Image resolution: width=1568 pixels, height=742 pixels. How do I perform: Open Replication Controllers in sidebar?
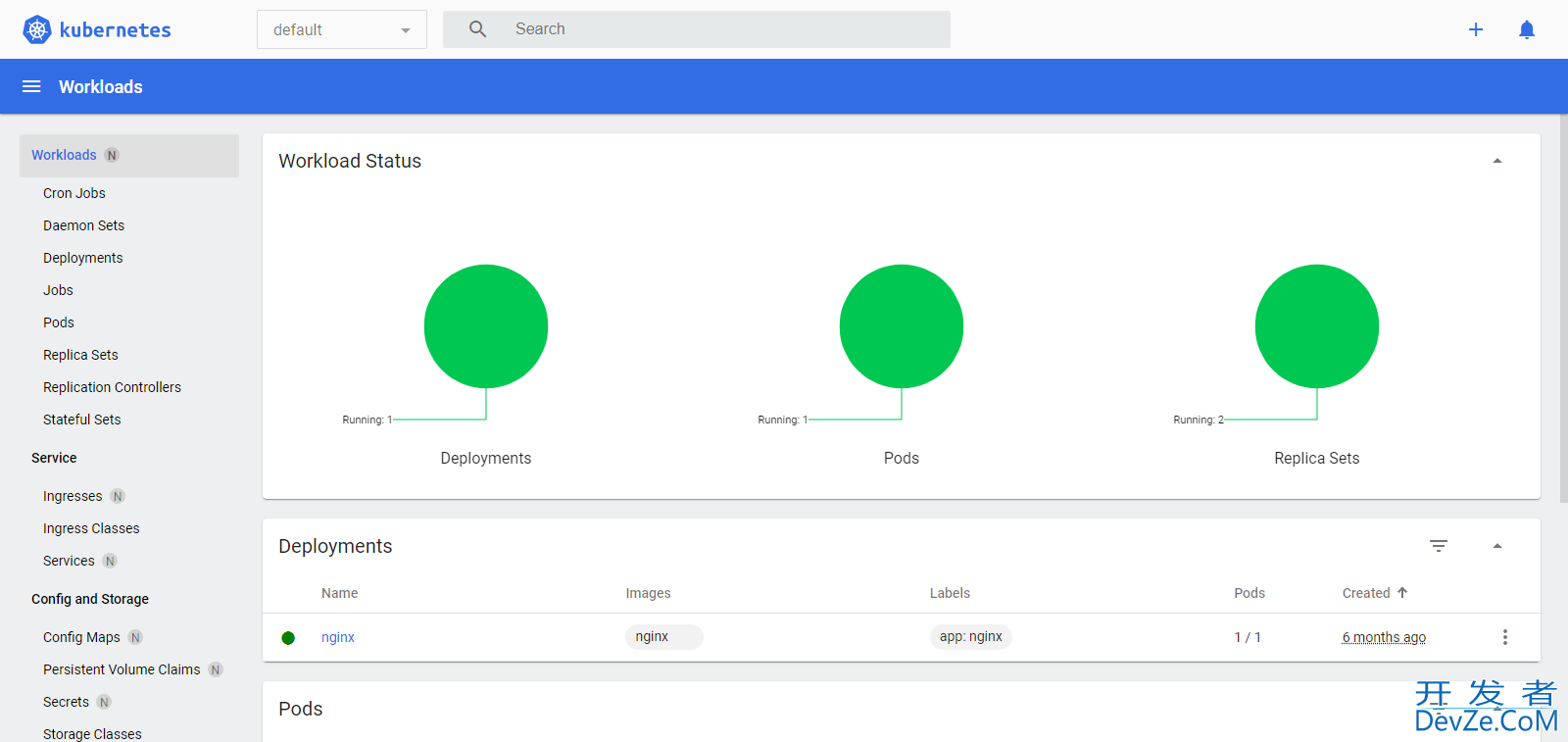point(112,387)
